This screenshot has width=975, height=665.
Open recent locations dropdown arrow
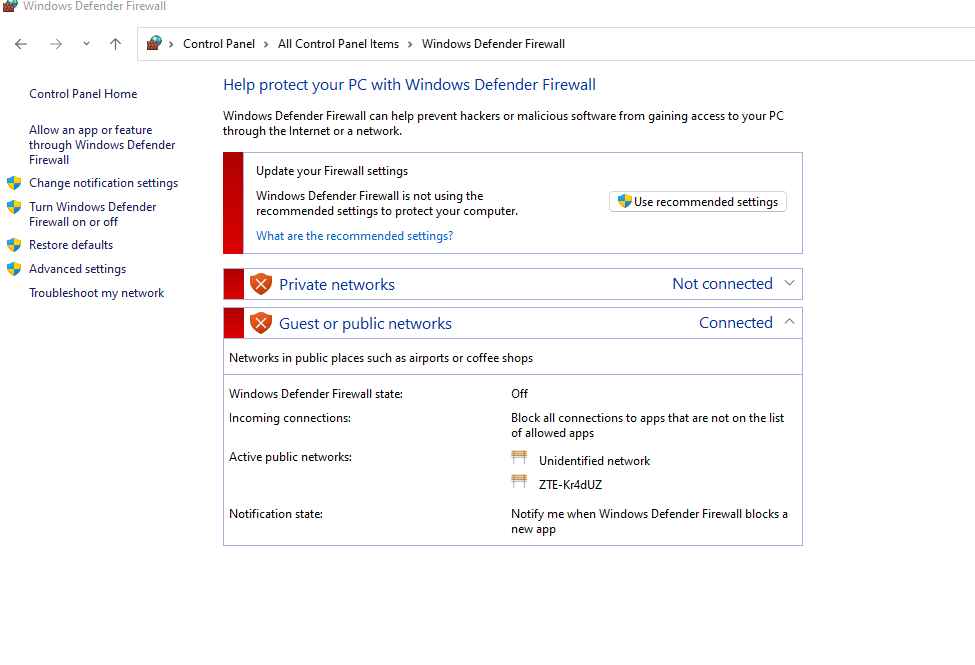click(x=86, y=44)
